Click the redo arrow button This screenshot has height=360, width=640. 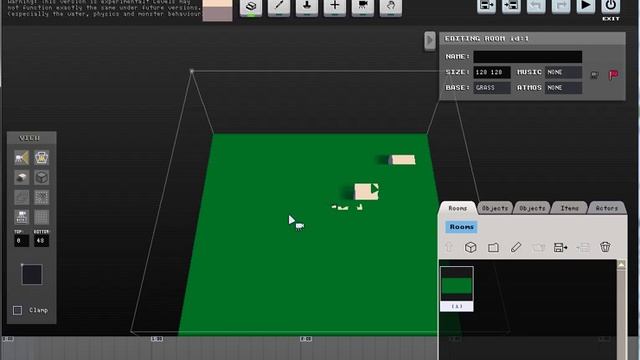[x=561, y=6]
